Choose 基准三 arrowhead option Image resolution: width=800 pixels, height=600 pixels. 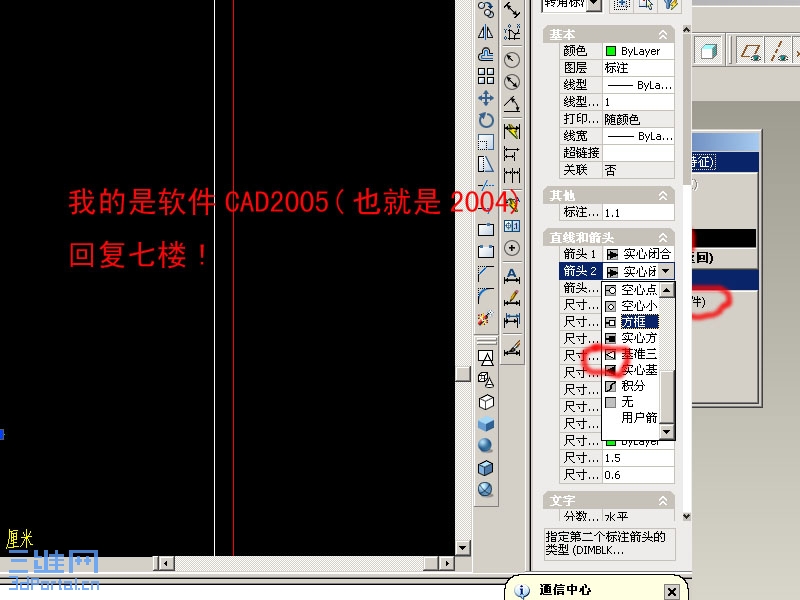click(x=631, y=354)
